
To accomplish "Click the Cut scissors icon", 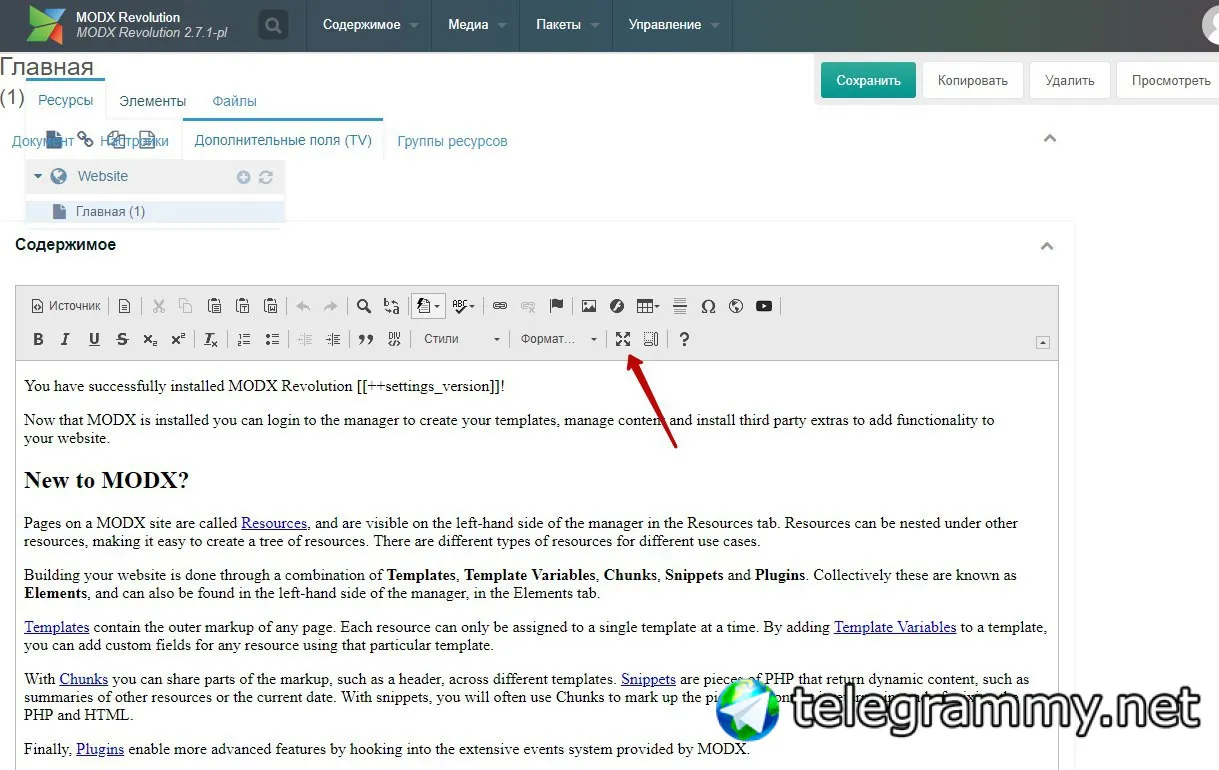I will point(158,306).
